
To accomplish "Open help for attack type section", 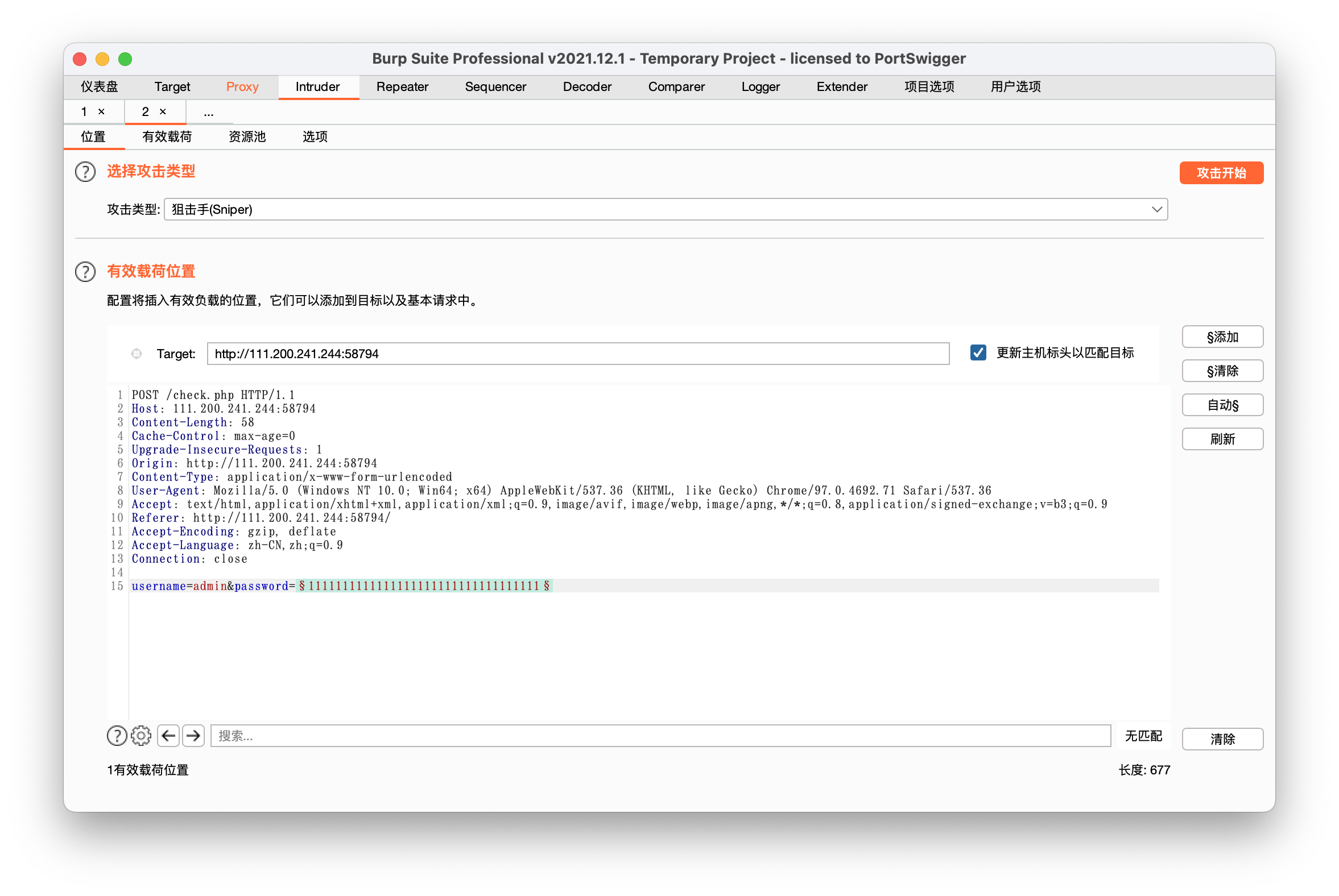I will tap(85, 172).
